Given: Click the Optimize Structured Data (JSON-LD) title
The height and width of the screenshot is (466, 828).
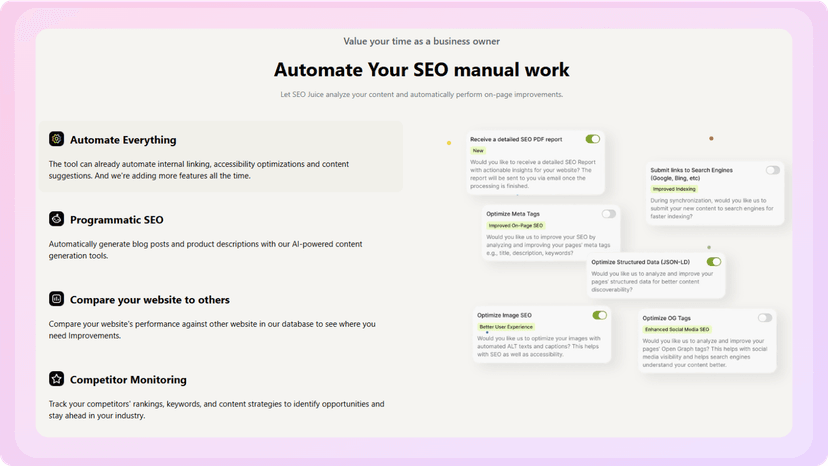Looking at the screenshot, I should coord(641,262).
